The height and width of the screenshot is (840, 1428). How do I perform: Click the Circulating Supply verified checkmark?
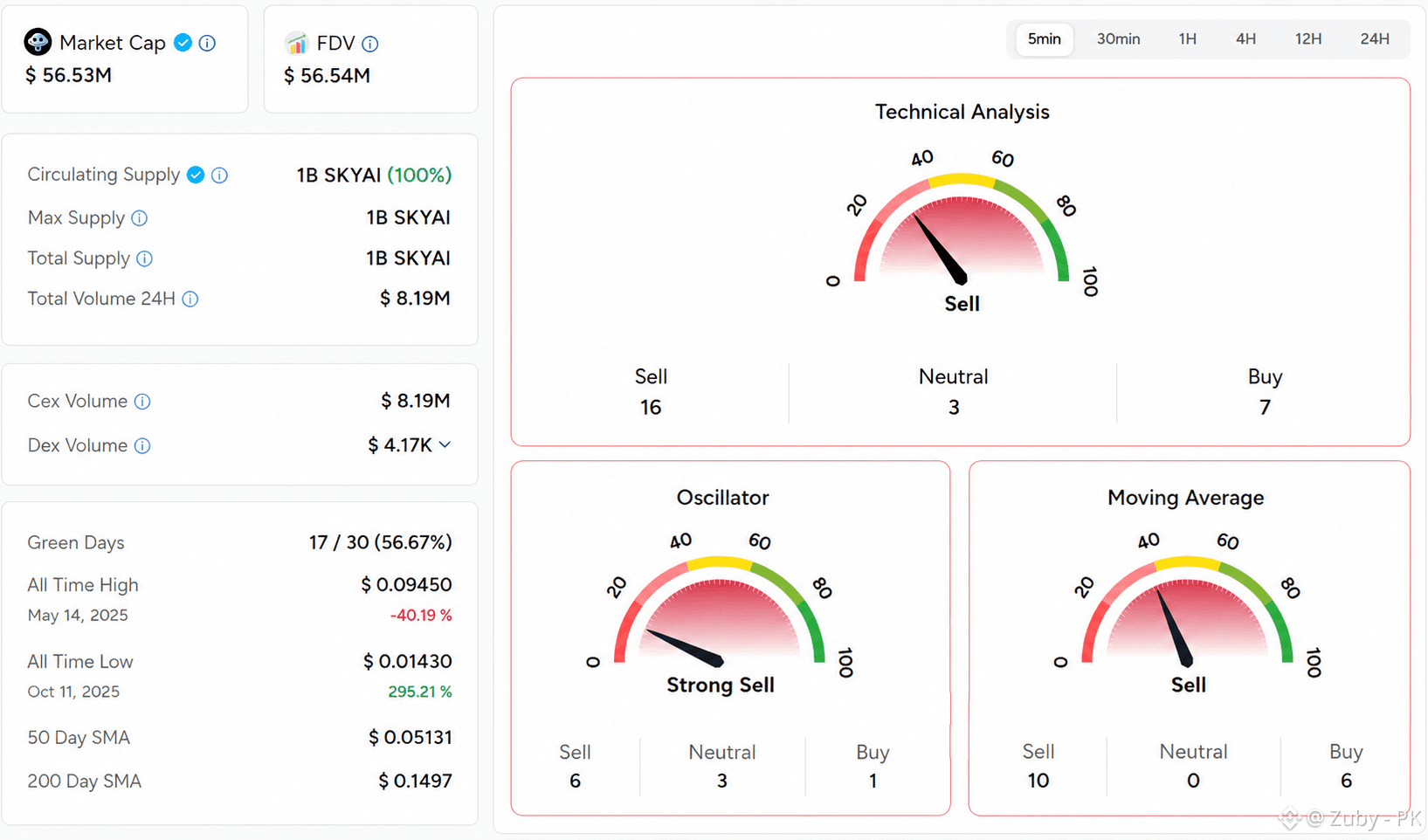point(196,175)
